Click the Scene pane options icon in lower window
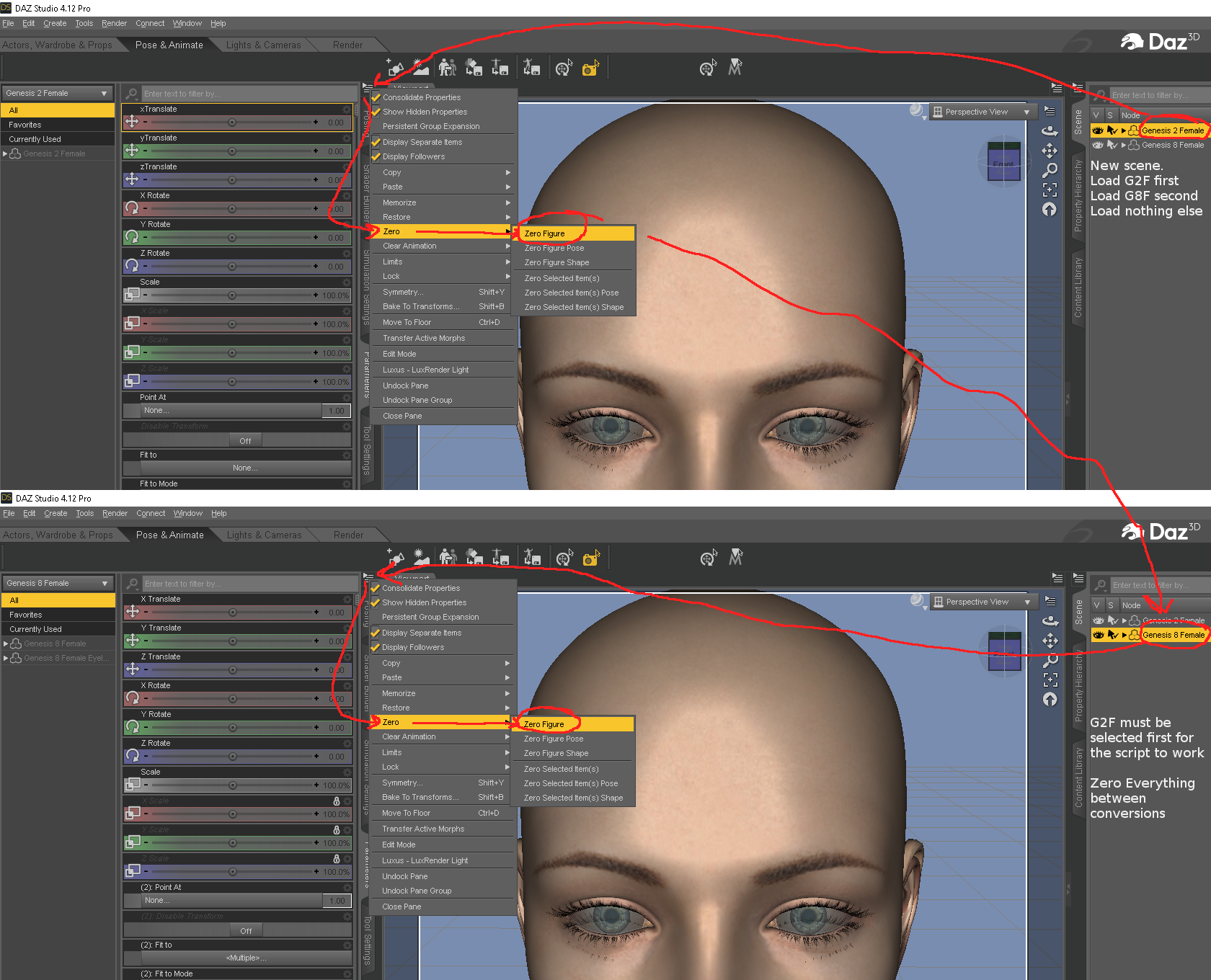Screen dimensions: 1211x980 [x=1078, y=578]
